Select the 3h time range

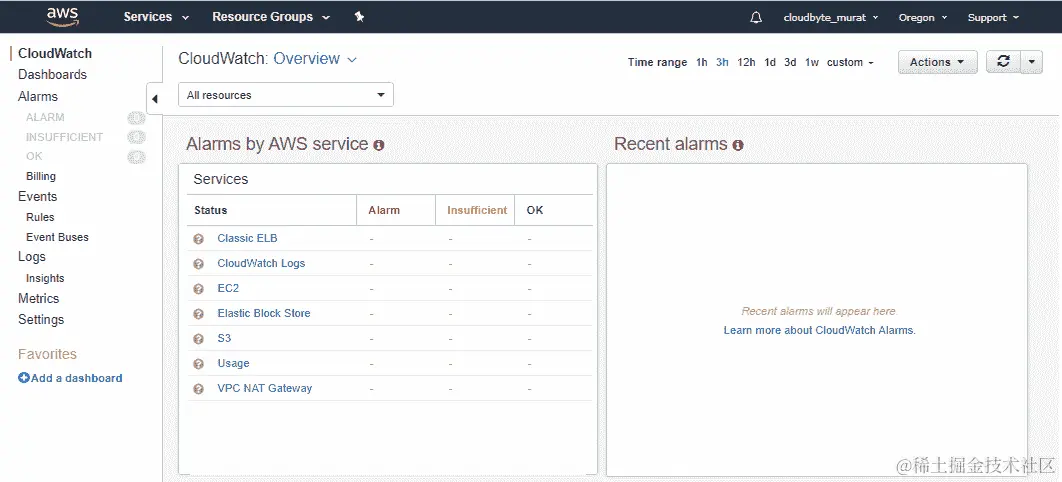pos(722,62)
